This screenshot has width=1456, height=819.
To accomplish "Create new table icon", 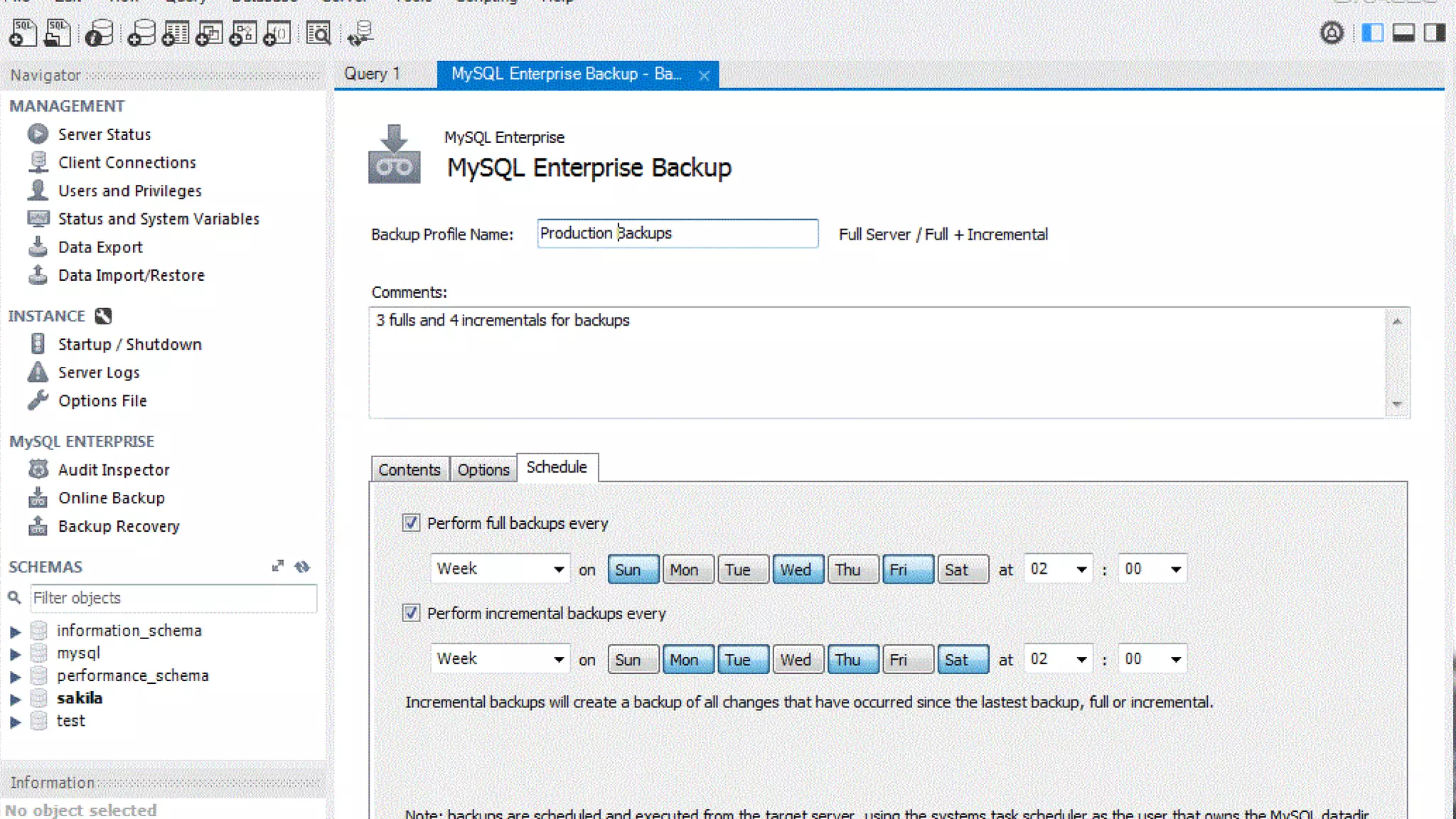I will [x=175, y=33].
